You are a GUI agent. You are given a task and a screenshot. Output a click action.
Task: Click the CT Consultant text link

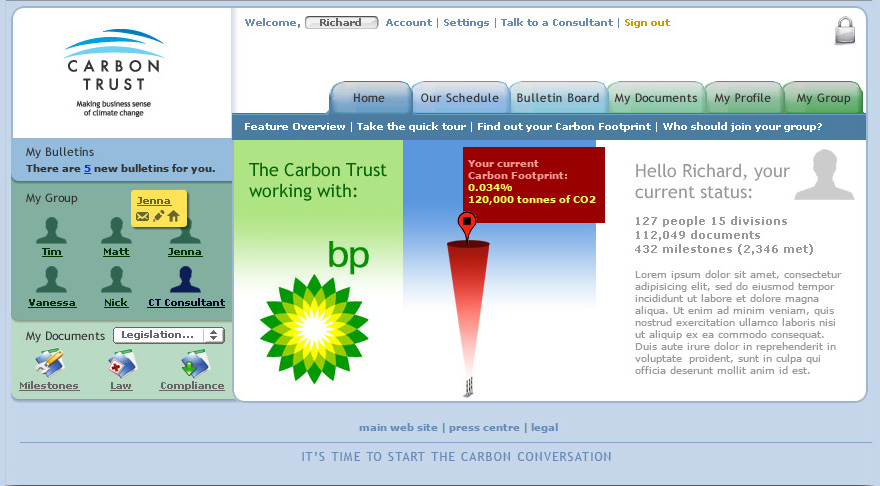pyautogui.click(x=186, y=302)
